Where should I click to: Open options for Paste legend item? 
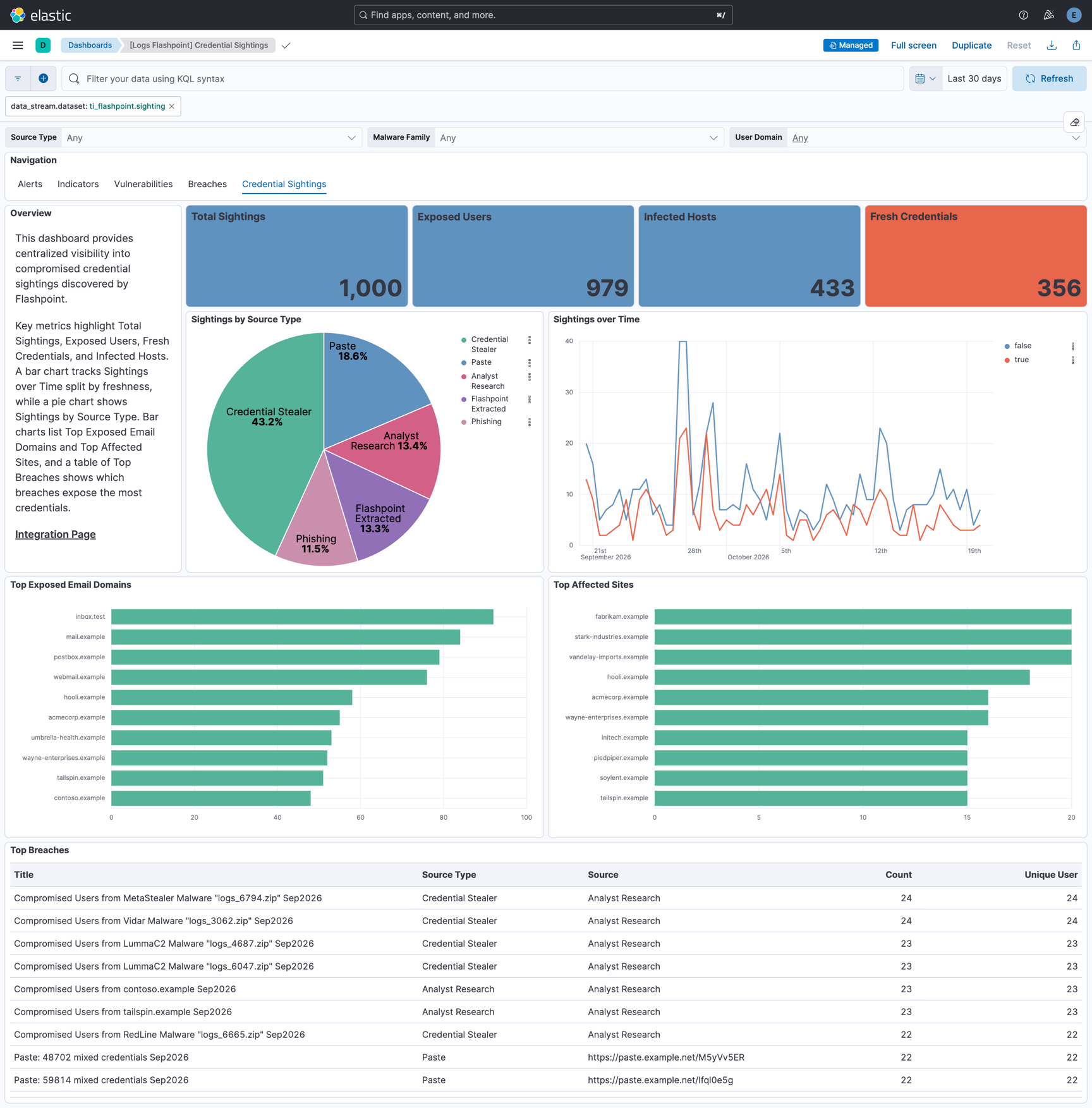[x=530, y=363]
